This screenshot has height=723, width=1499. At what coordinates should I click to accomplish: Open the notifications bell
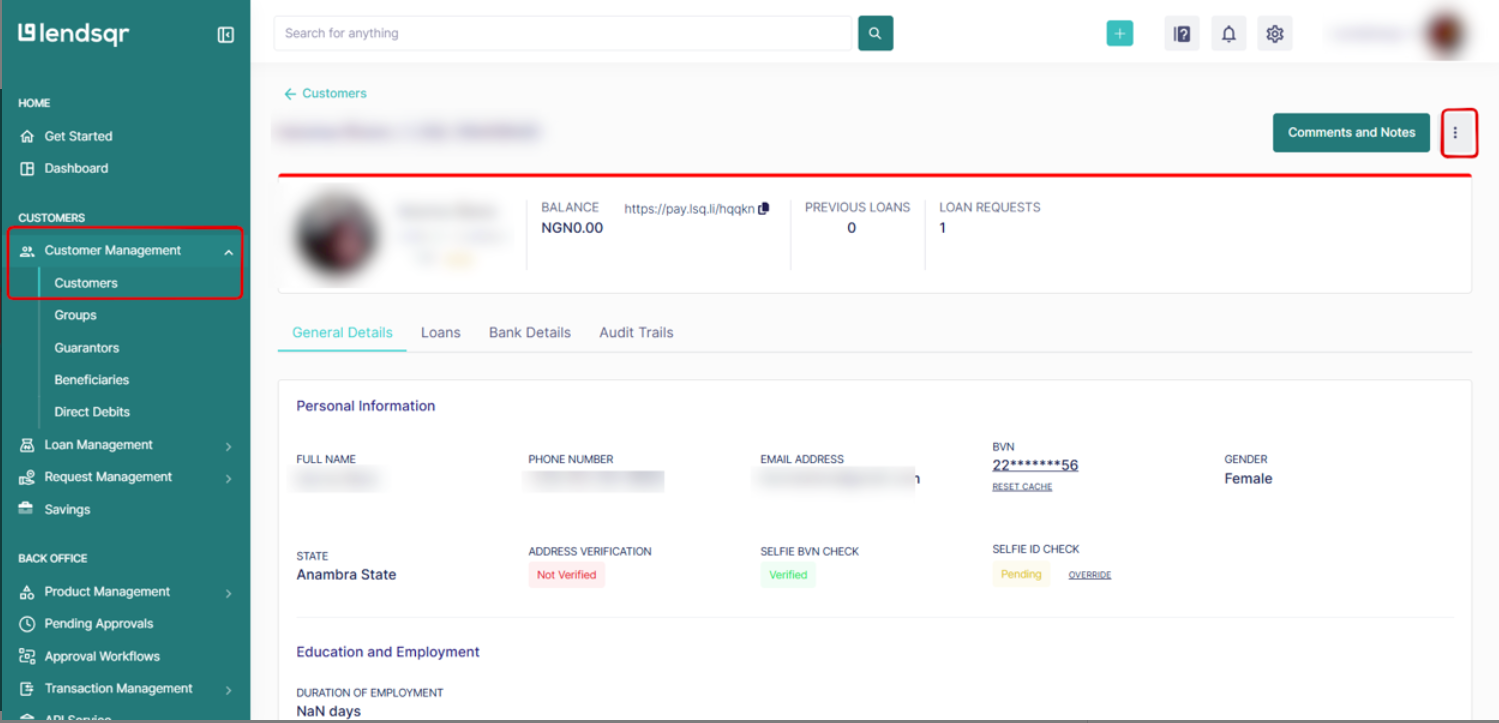(1228, 34)
